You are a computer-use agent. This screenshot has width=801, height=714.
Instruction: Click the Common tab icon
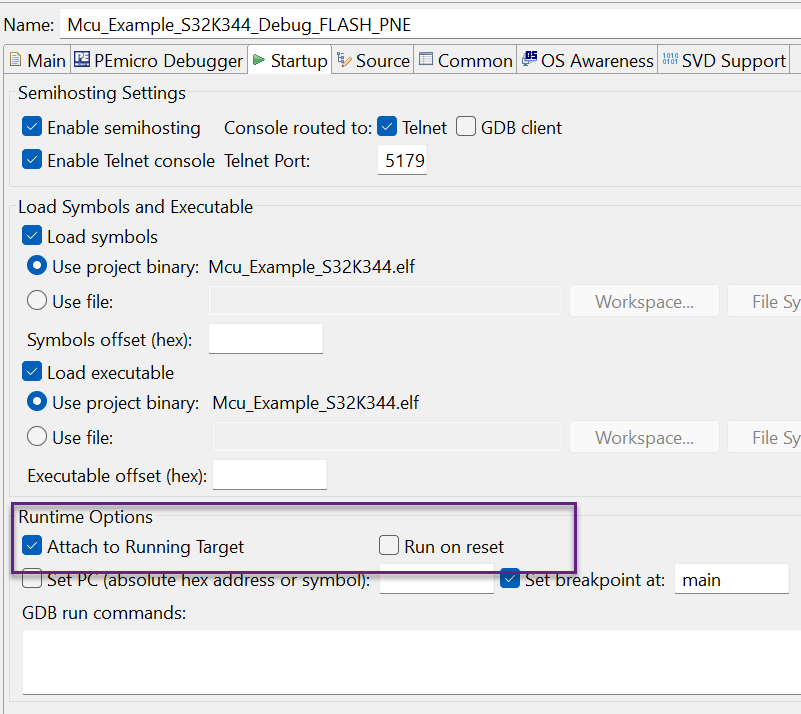click(x=428, y=60)
